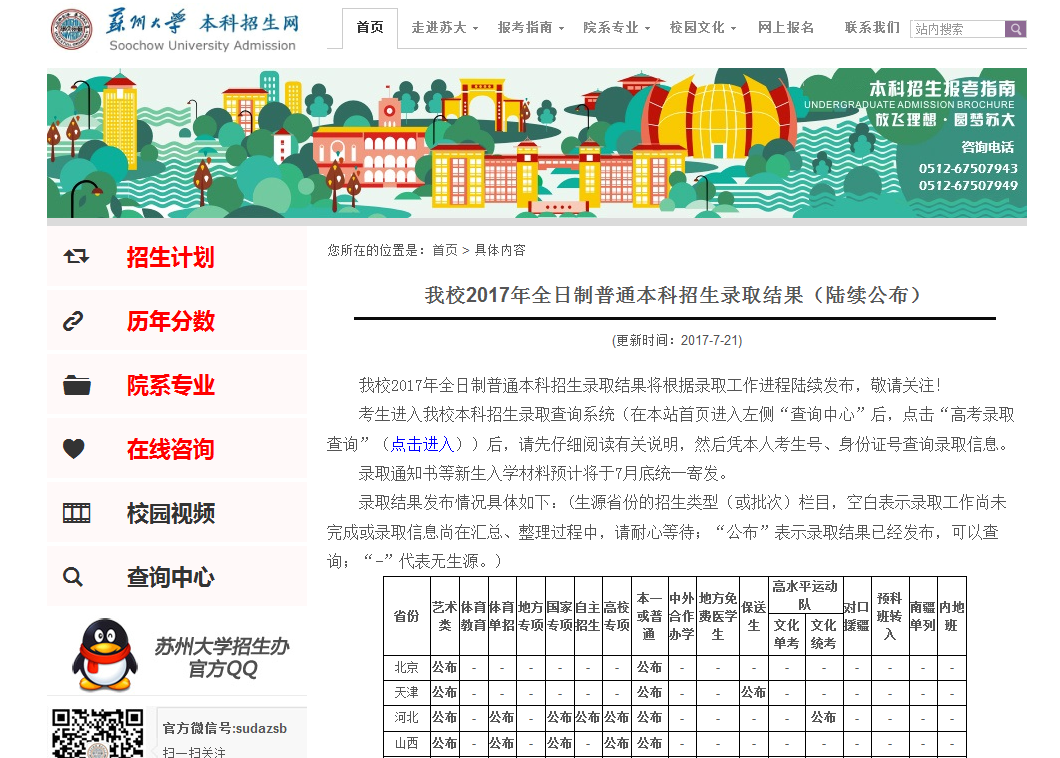Click the film strip icon beside 校园视频
1060x758 pixels.
pos(76,513)
